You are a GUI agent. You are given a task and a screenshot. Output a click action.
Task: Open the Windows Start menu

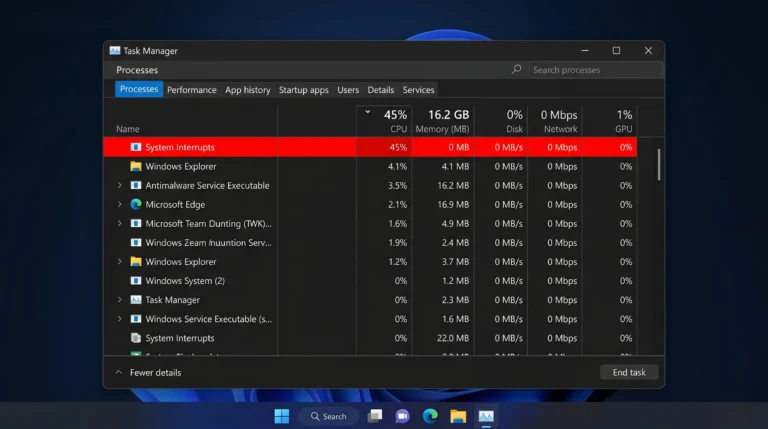pyautogui.click(x=282, y=416)
